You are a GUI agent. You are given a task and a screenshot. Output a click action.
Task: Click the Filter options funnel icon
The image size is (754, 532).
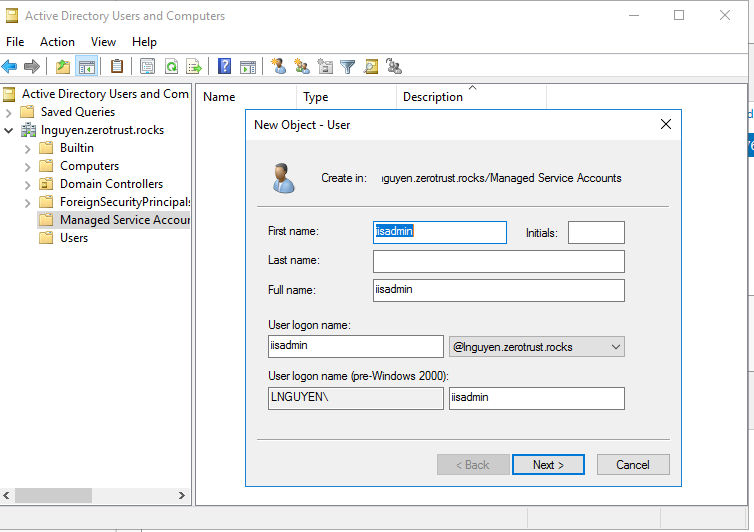click(x=347, y=67)
